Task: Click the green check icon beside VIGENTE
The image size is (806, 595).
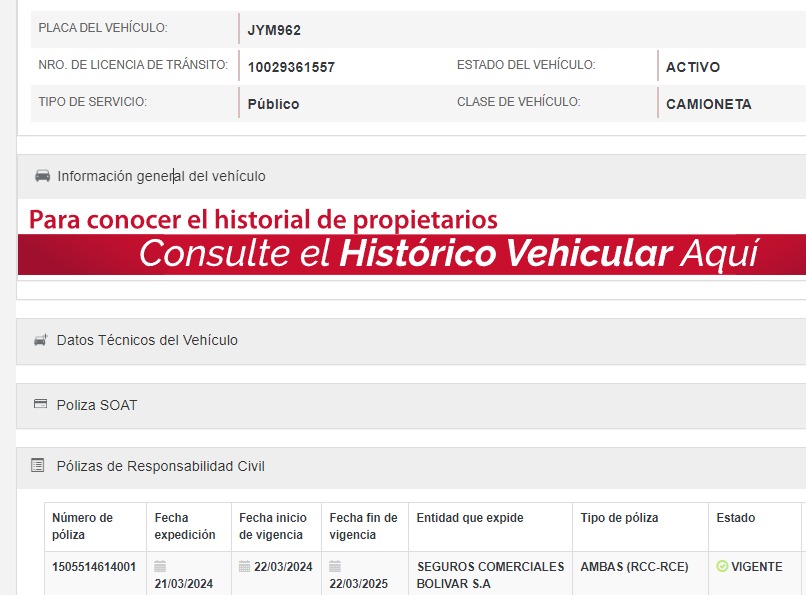Action: click(722, 567)
